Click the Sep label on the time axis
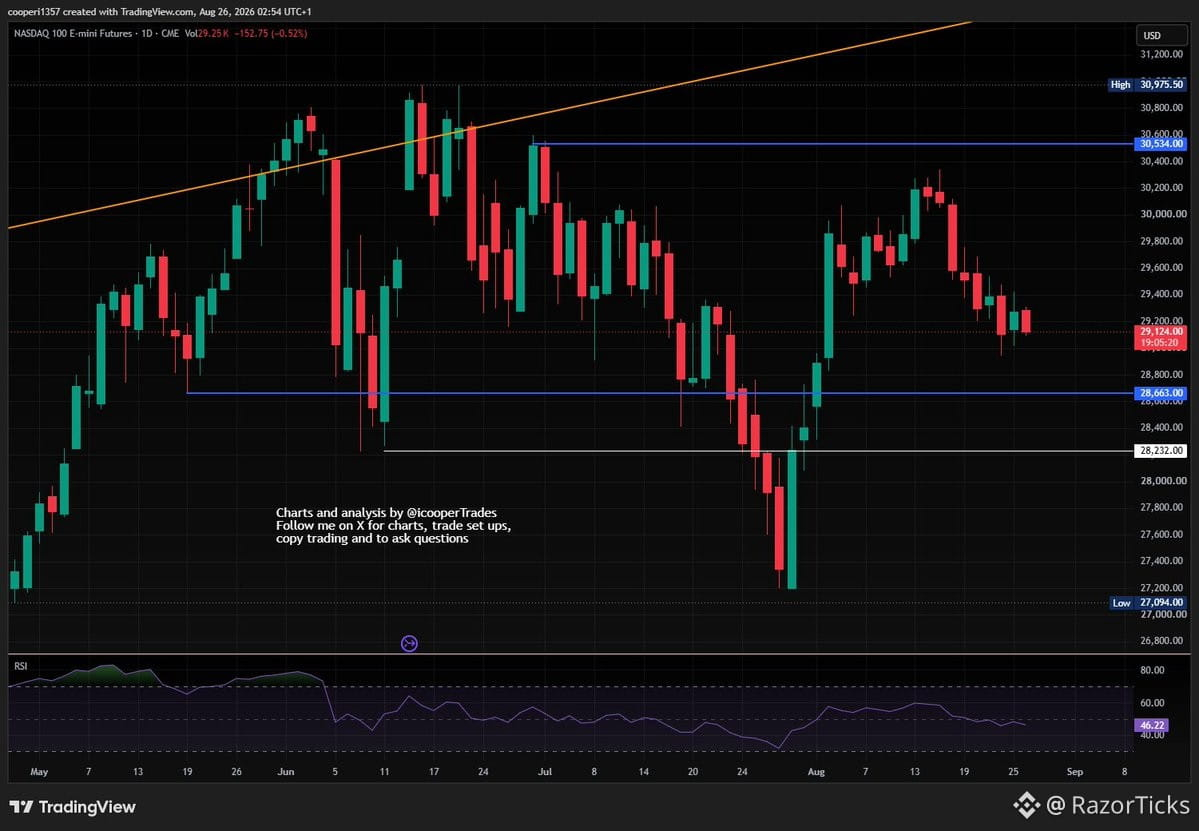Image resolution: width=1199 pixels, height=831 pixels. (x=1075, y=772)
